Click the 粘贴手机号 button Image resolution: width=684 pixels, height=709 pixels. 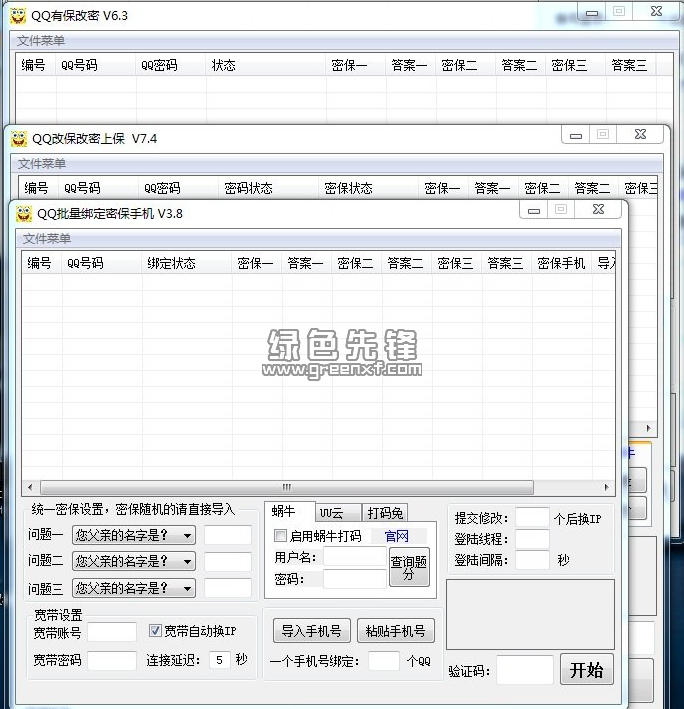pyautogui.click(x=396, y=631)
